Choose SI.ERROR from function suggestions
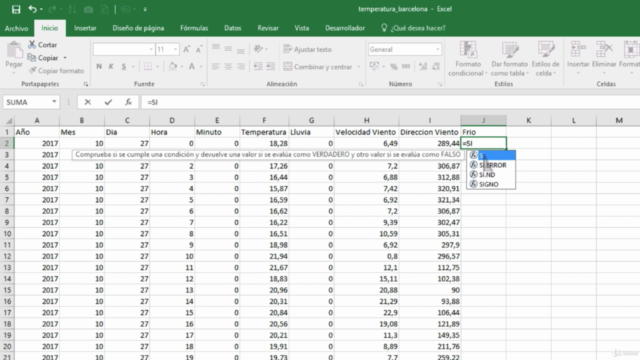Screen dimensions: 640x360 coord(491,165)
